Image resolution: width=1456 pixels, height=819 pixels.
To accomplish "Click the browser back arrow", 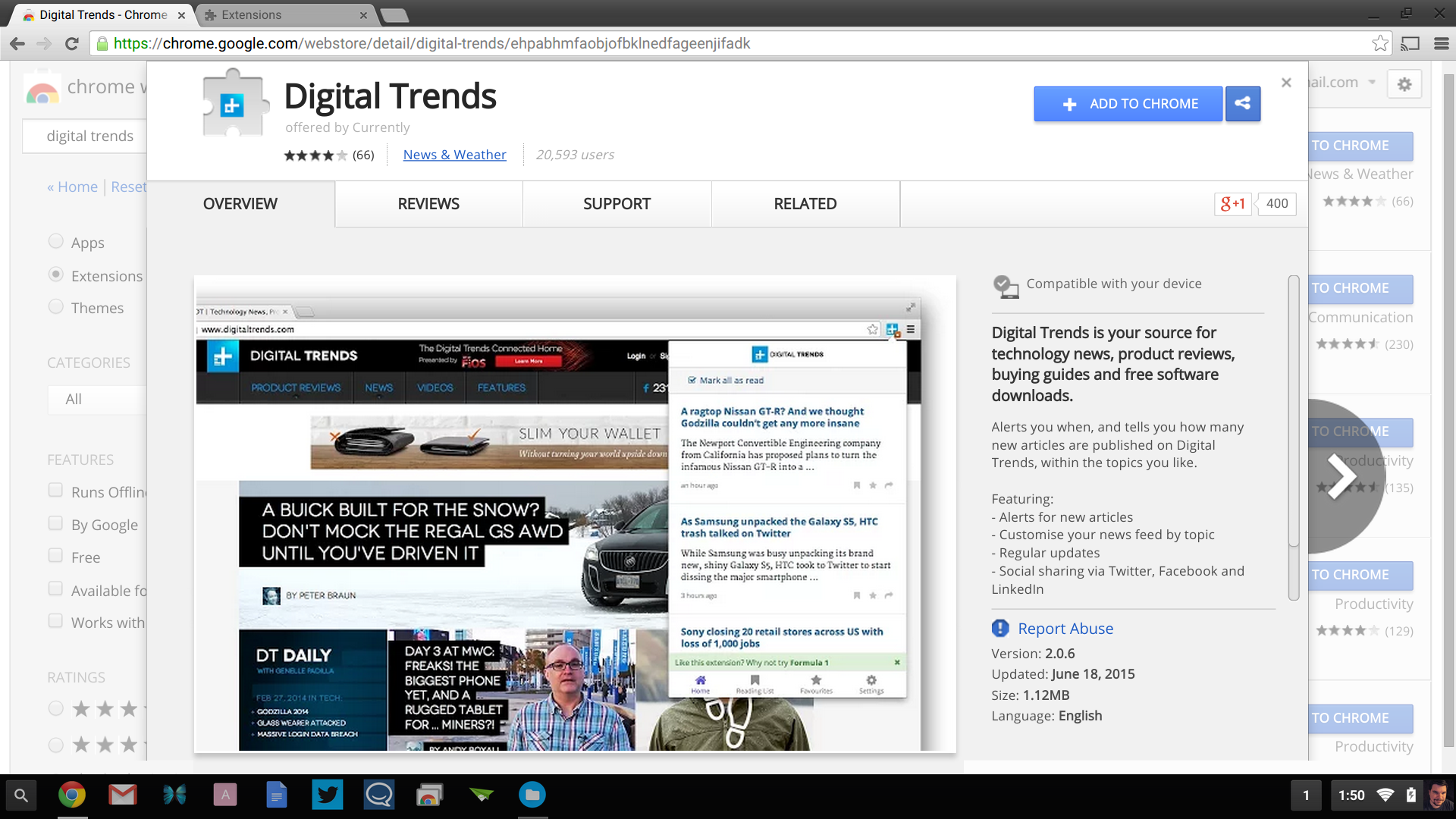I will point(17,43).
